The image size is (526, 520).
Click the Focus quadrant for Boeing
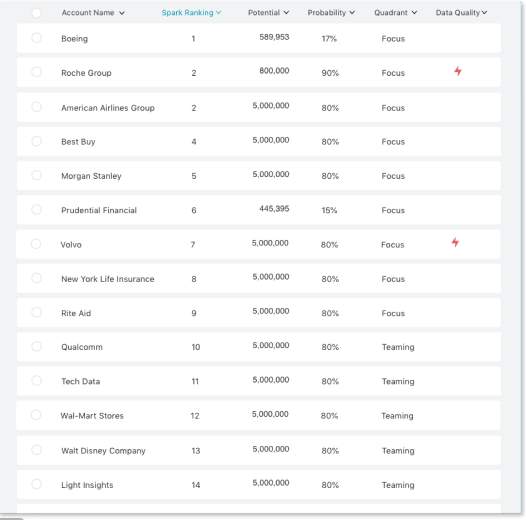tap(393, 39)
